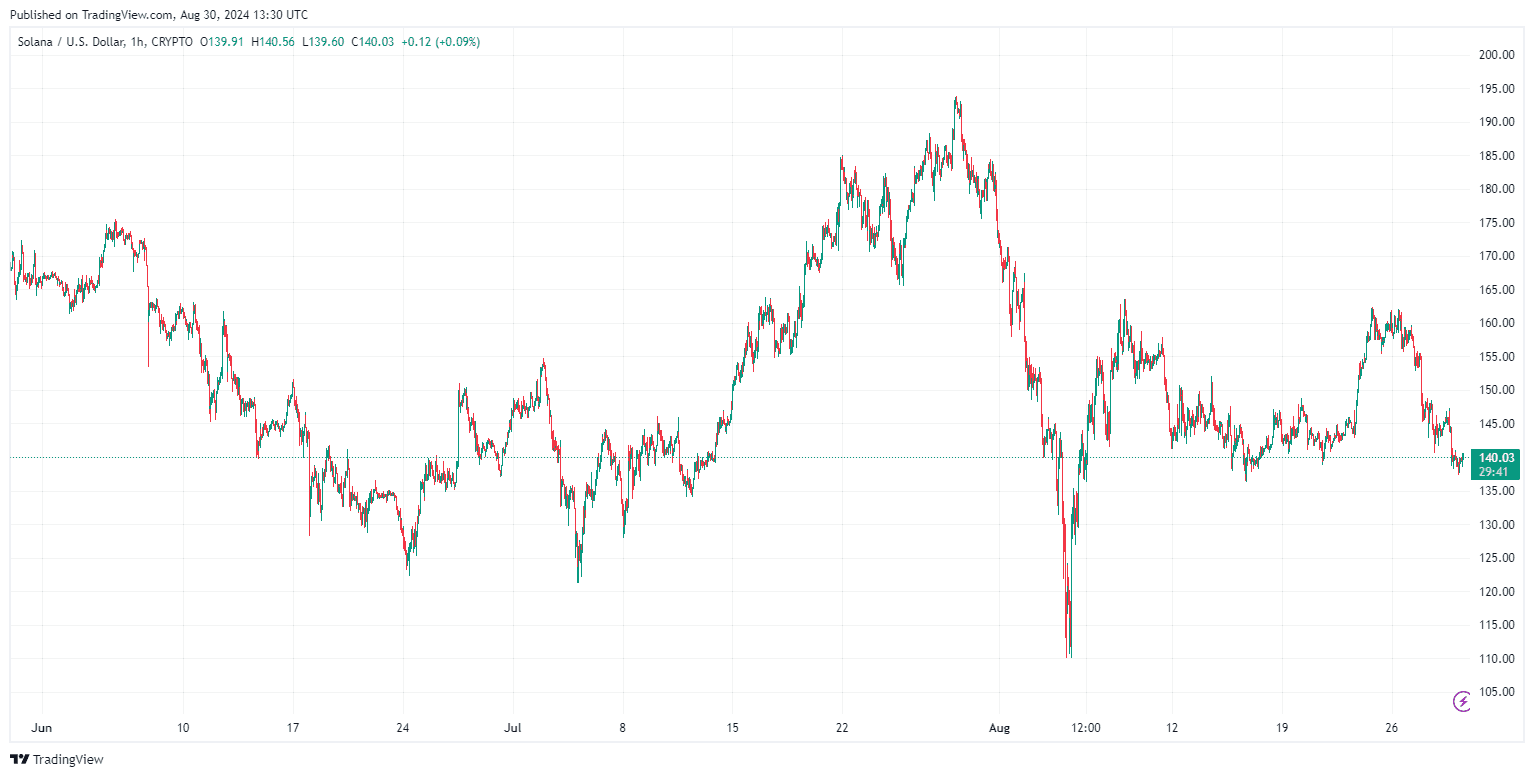Click the 10 date label on the time axis

coord(182,728)
